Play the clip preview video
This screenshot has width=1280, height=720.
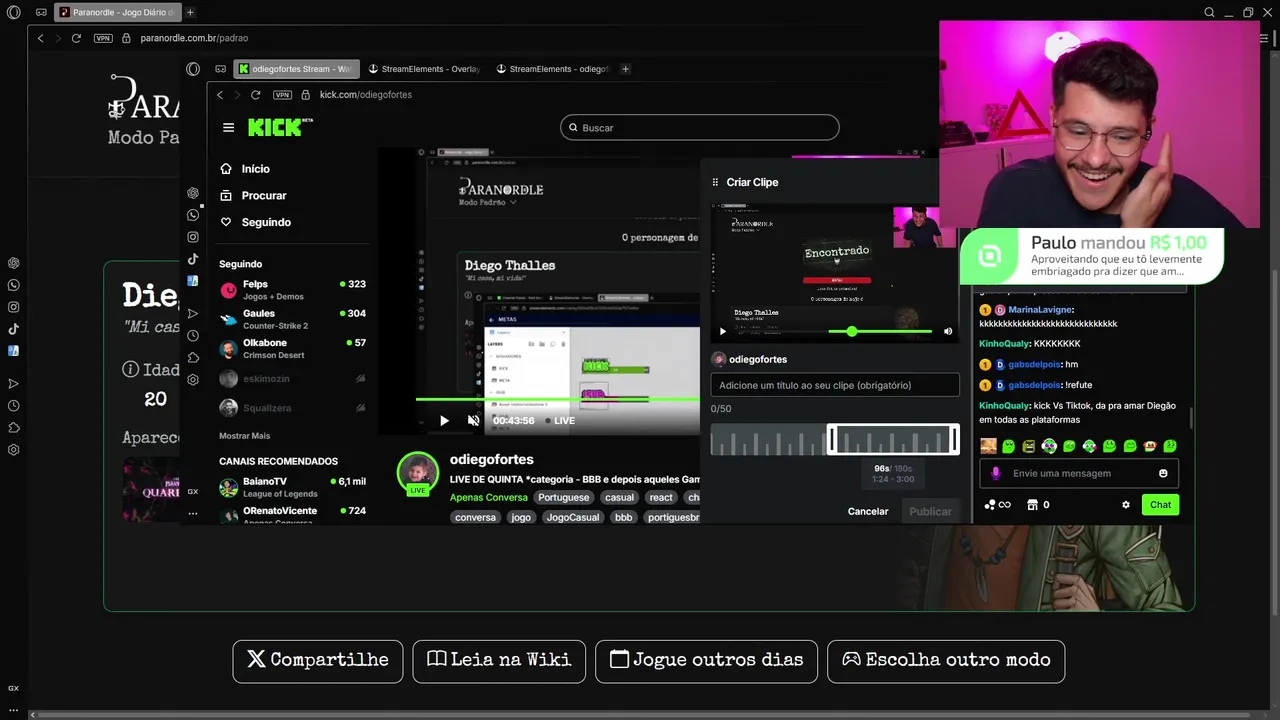[x=723, y=331]
